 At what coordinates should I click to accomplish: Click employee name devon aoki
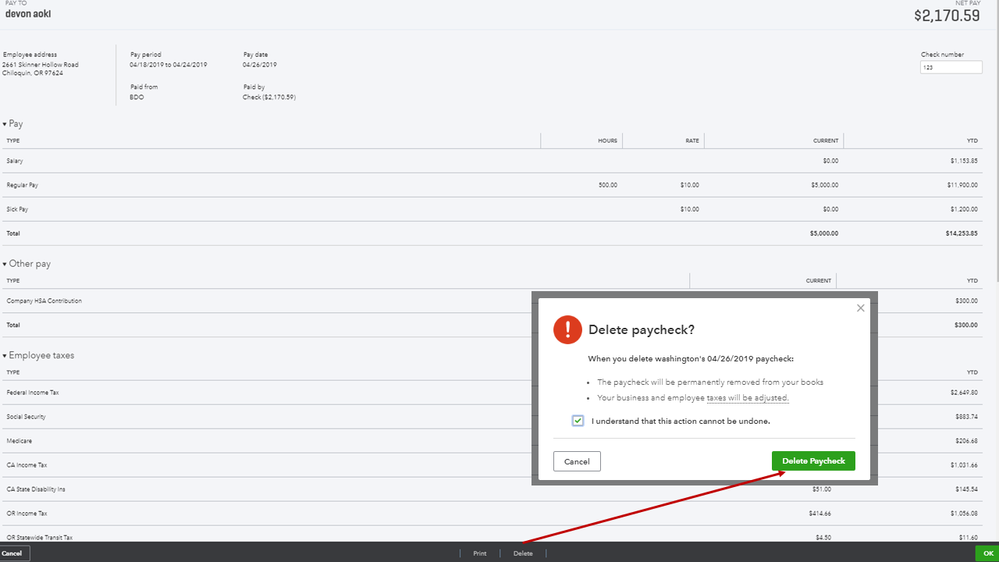[x=28, y=14]
